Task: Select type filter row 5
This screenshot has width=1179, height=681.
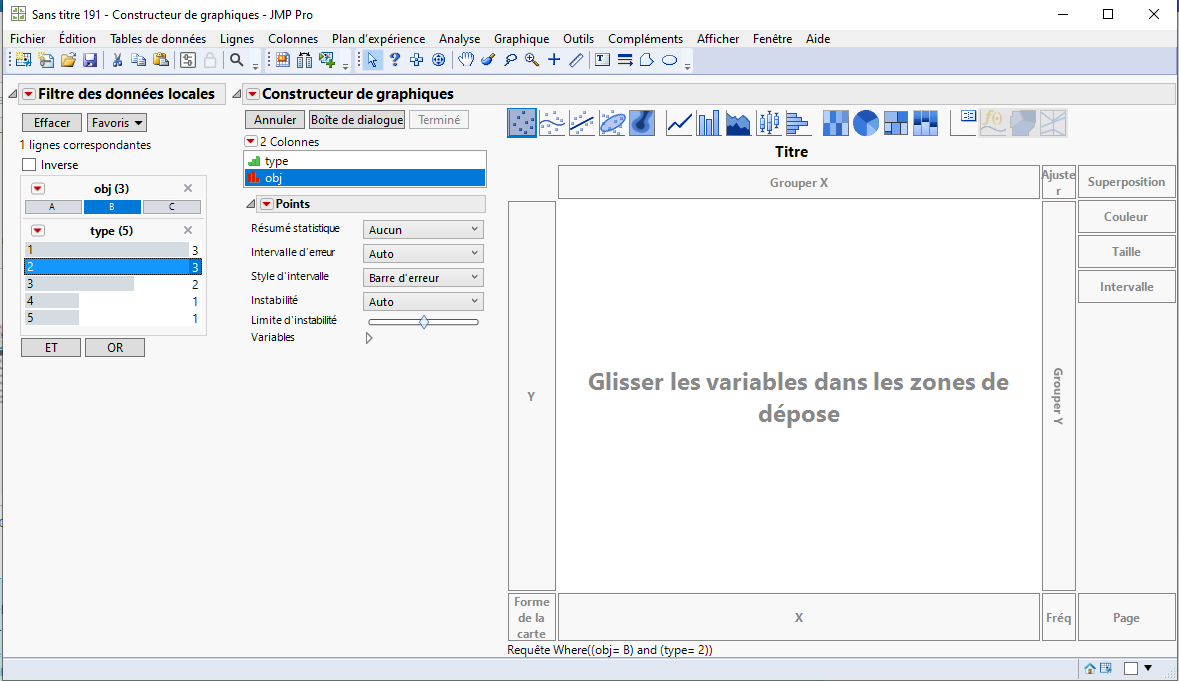Action: tap(113, 319)
